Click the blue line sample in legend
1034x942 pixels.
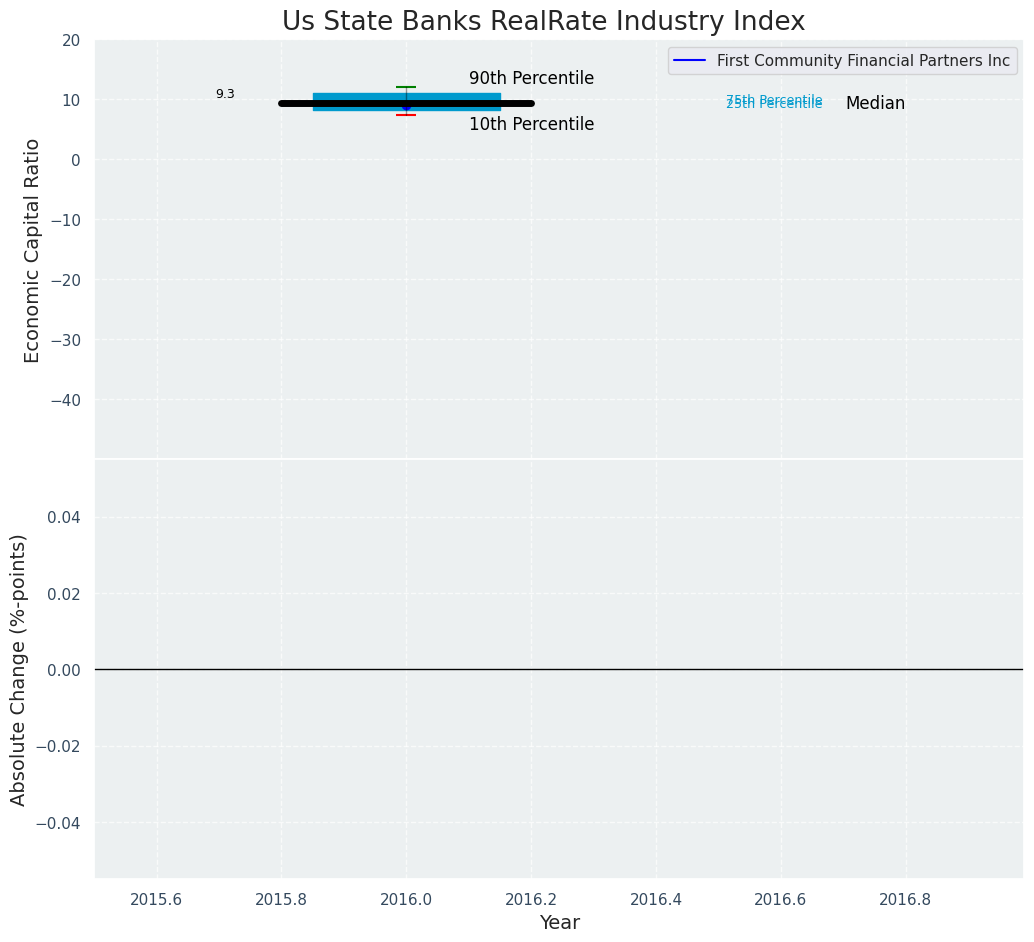click(691, 61)
